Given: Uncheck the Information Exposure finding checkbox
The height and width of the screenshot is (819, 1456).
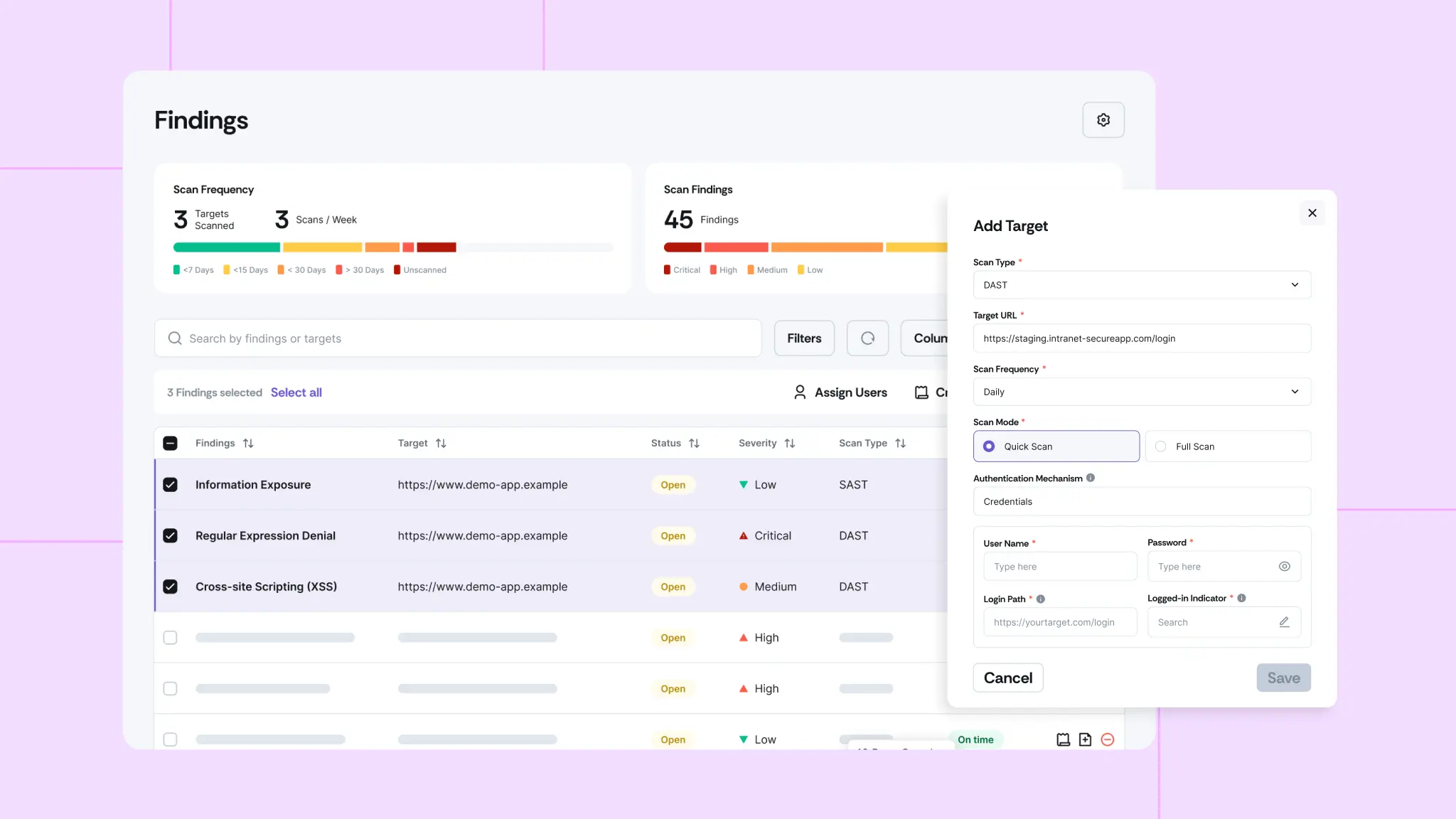Looking at the screenshot, I should [x=170, y=485].
